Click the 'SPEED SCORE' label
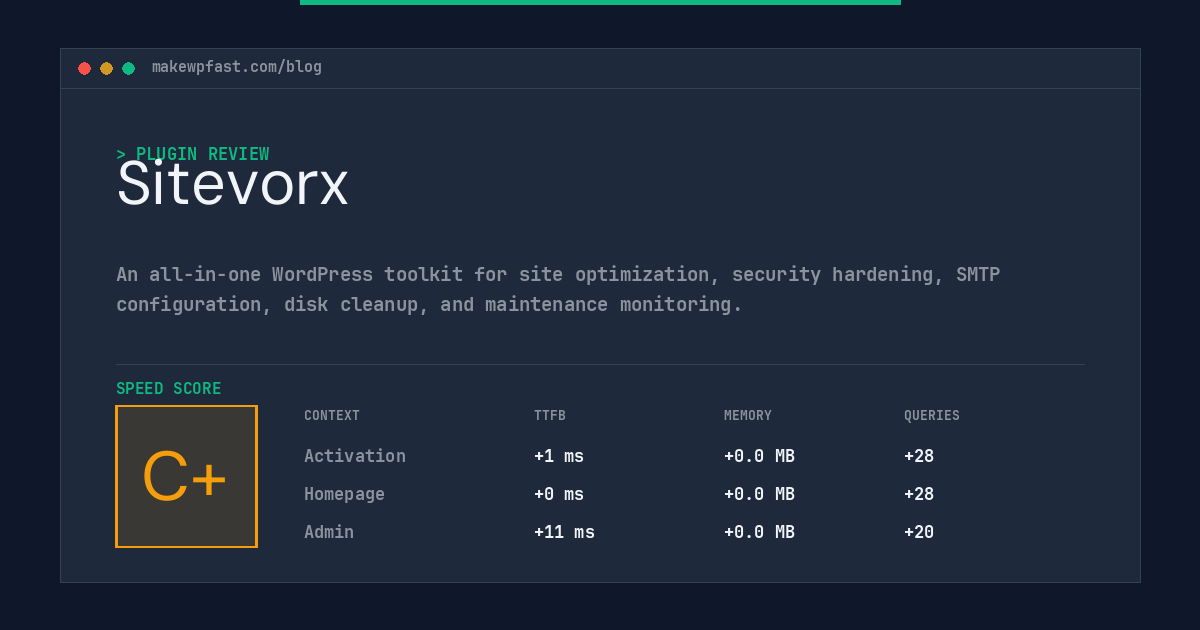The height and width of the screenshot is (630, 1200). tap(169, 389)
